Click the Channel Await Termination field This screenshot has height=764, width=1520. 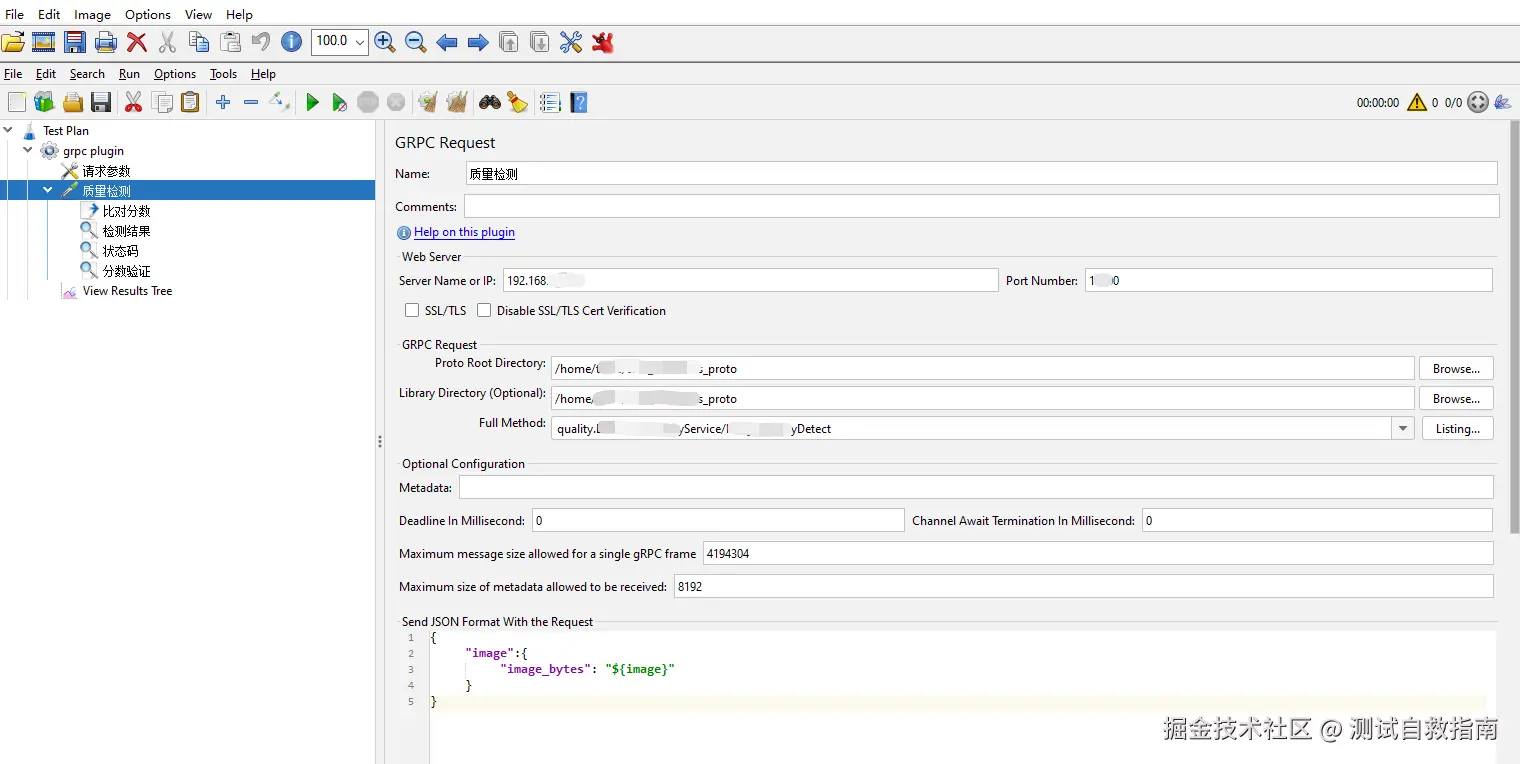(1317, 520)
